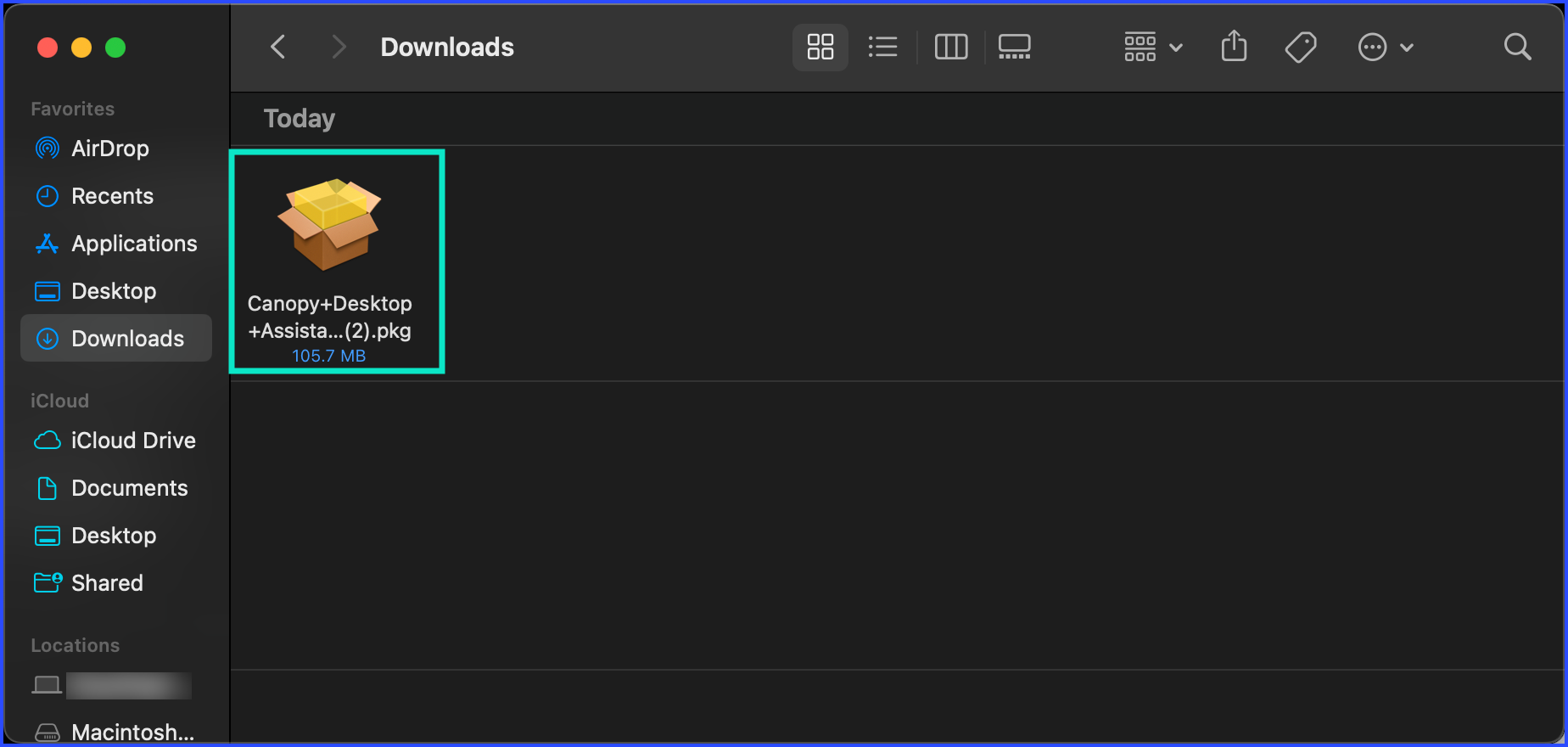This screenshot has height=747, width=1568.
Task: Open Desktop under iCloud
Action: 116,536
